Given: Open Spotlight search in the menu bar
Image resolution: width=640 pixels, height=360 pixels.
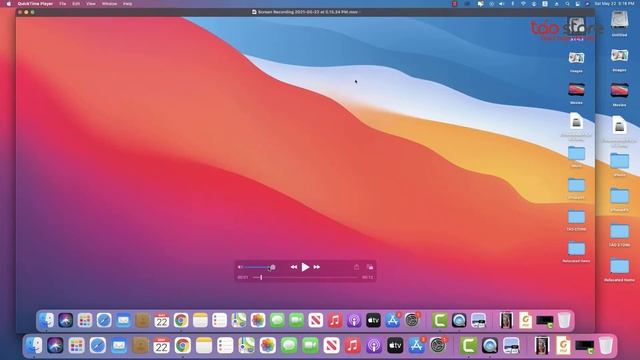Looking at the screenshot, I should pyautogui.click(x=567, y=4).
